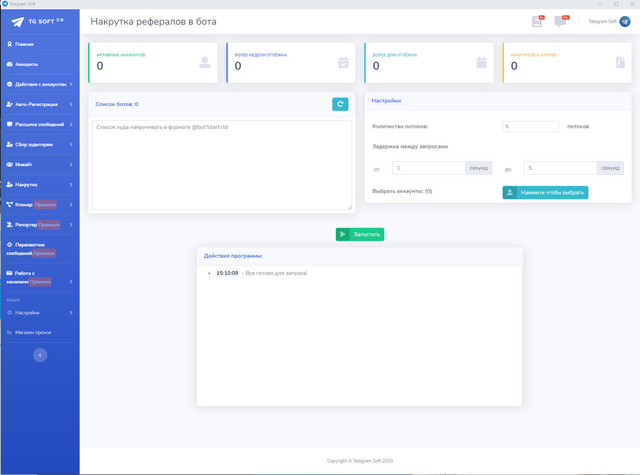640x475 pixels.
Task: Expand the Клонер menu chevron
Action: (71, 204)
